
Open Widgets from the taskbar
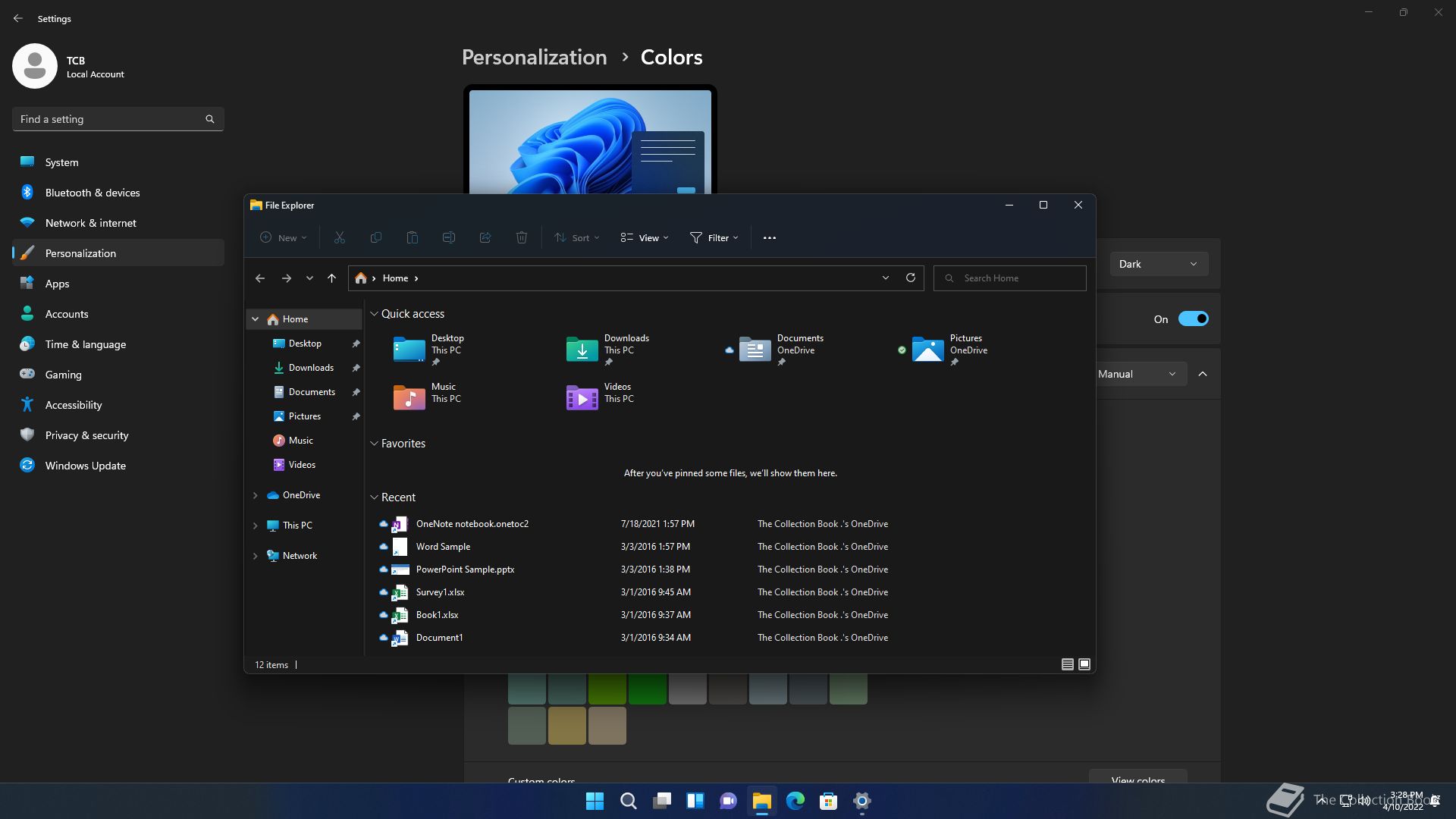(x=695, y=801)
